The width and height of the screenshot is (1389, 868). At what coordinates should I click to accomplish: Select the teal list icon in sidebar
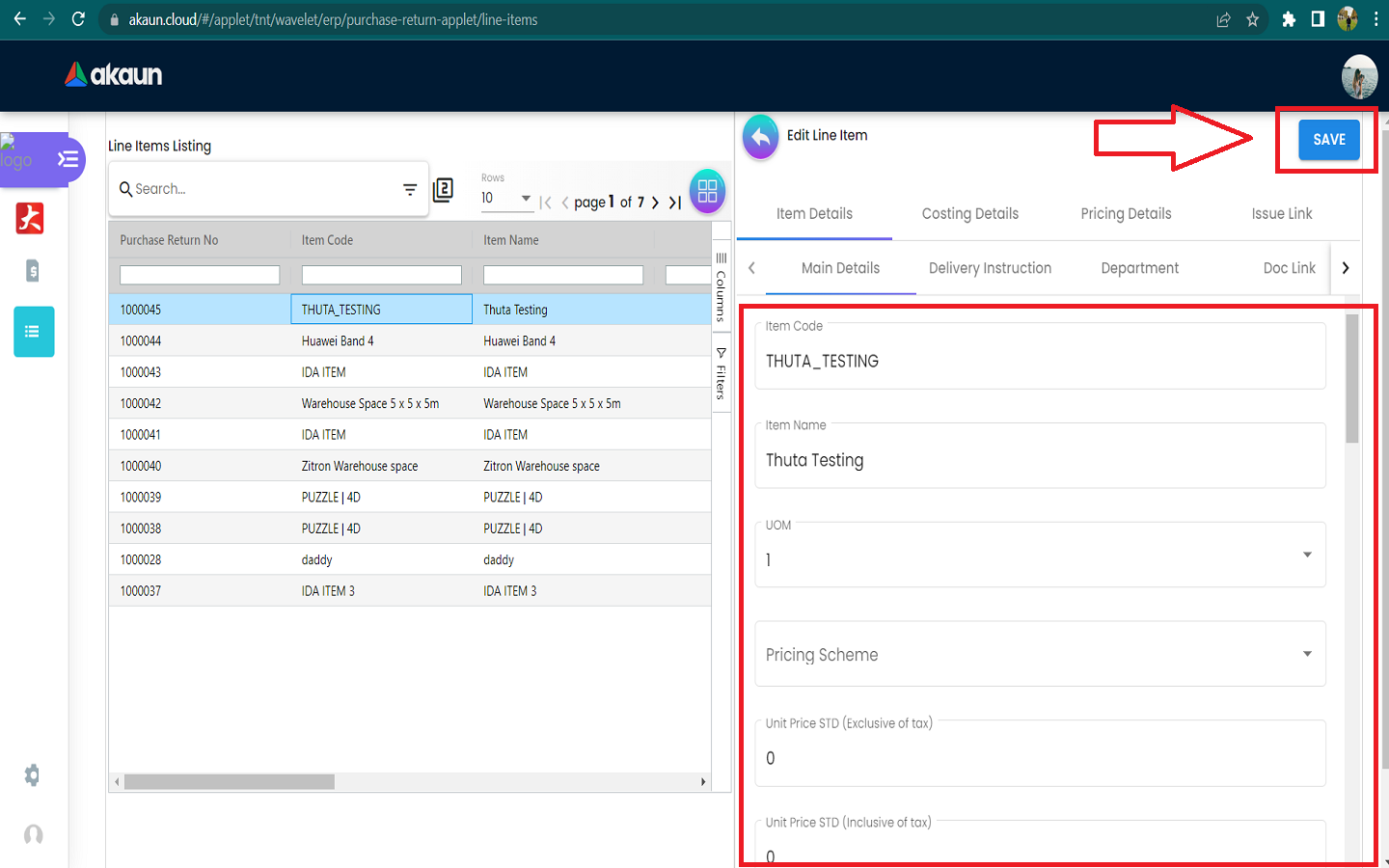pyautogui.click(x=34, y=332)
